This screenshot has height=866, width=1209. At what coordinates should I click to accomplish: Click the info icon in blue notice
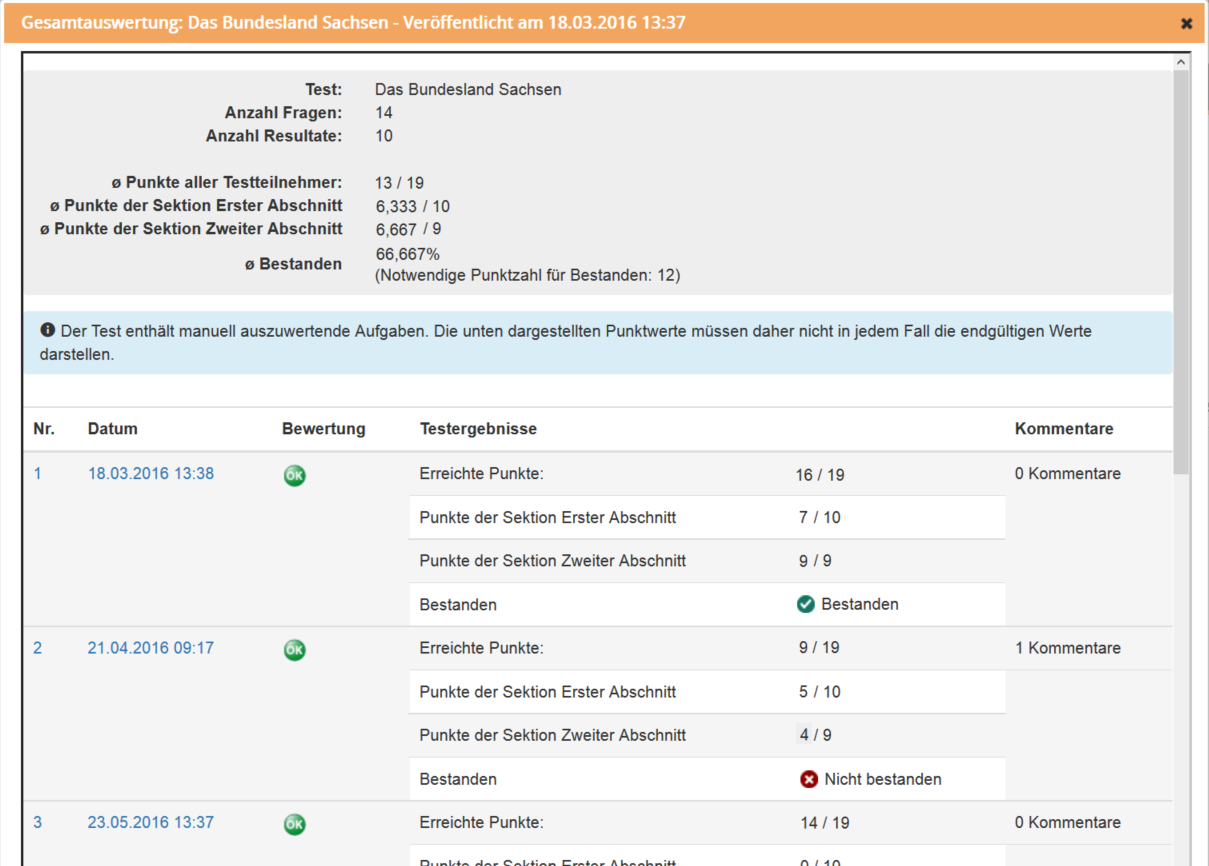[x=47, y=331]
